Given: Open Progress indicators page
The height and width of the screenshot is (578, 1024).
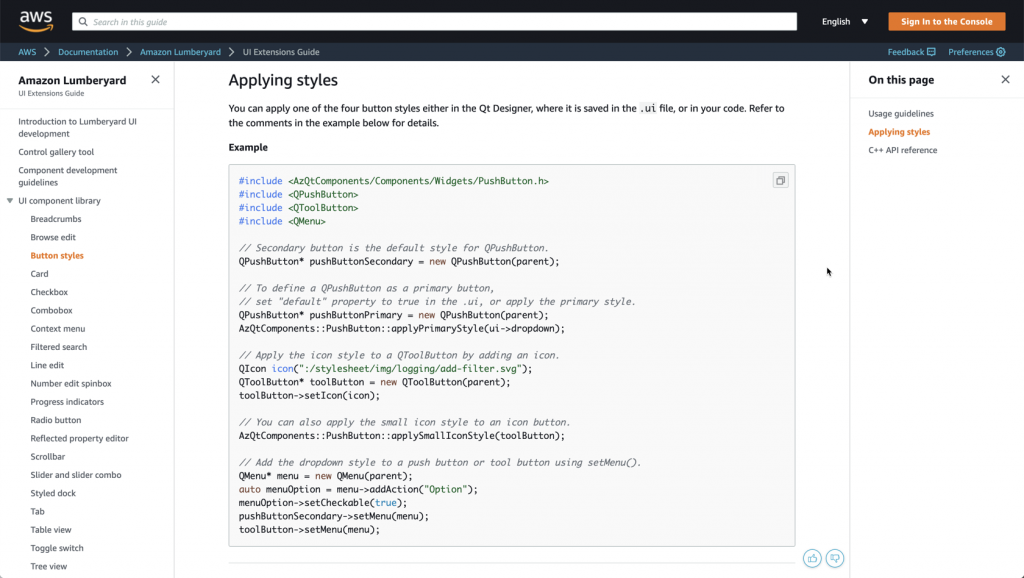Looking at the screenshot, I should [x=67, y=402].
